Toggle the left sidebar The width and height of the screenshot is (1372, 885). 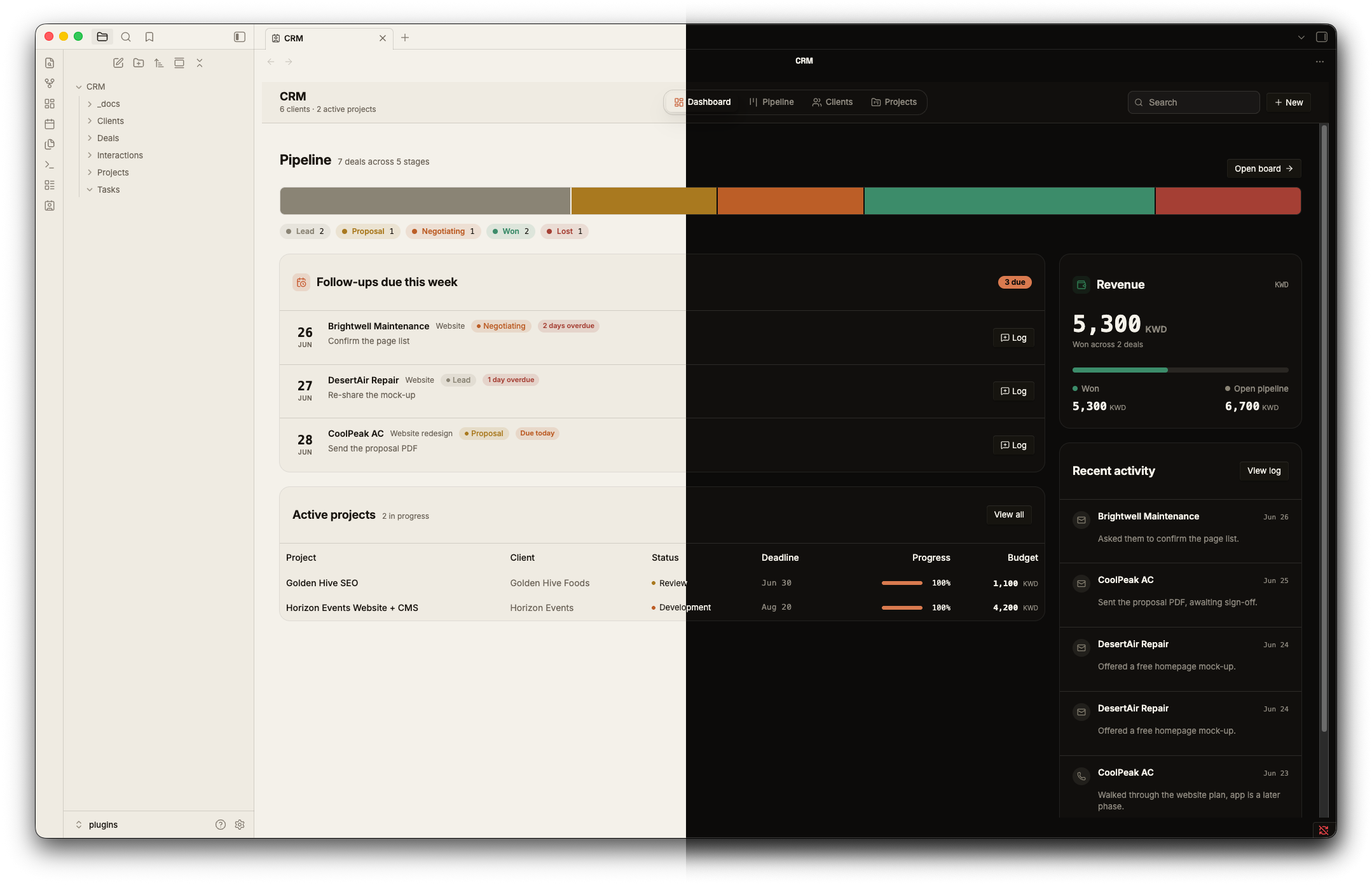tap(240, 37)
